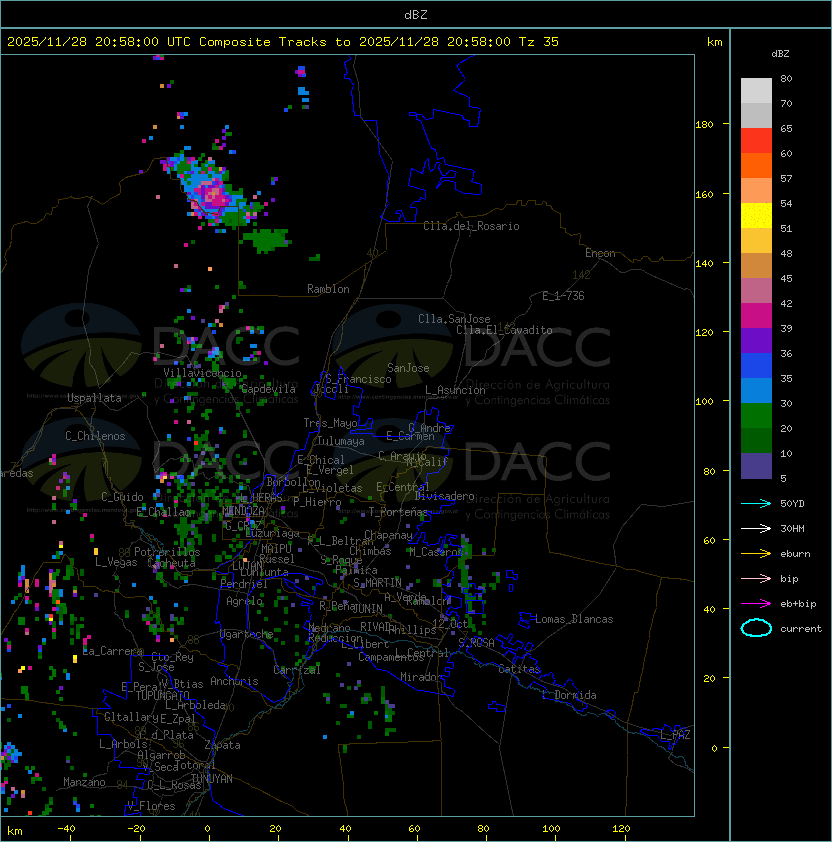
Task: Click the pink bip arrow legend symbol
Action: 756,578
